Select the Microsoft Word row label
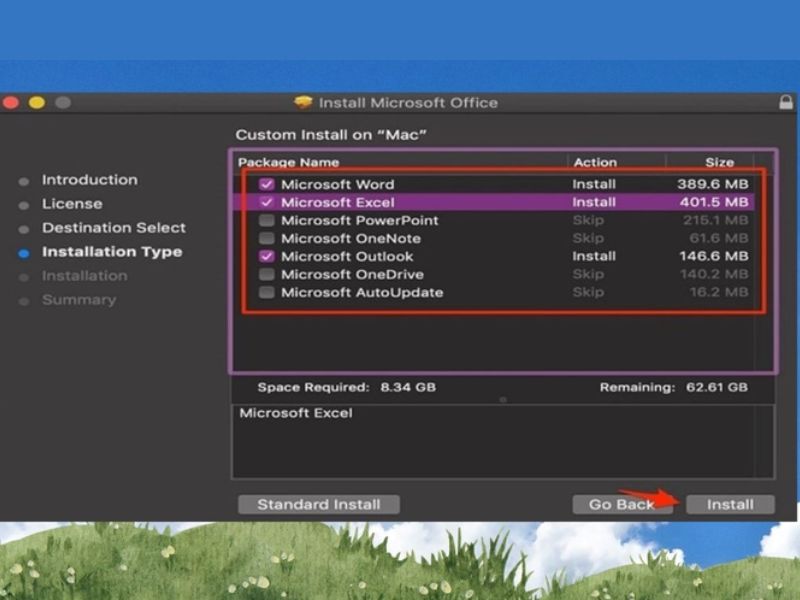 point(337,184)
